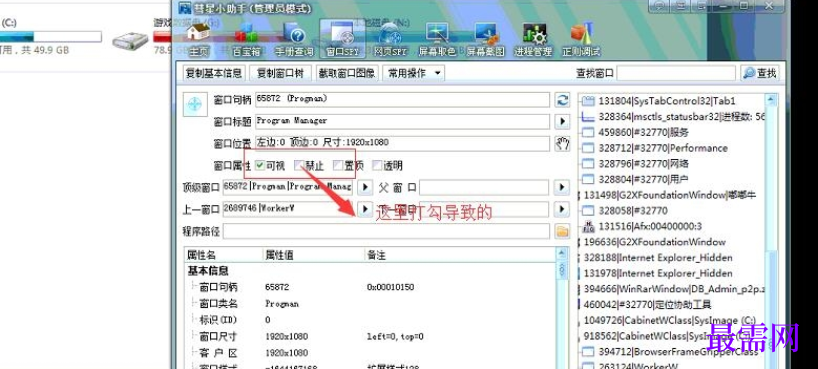Click 截取窗口图像 button

[x=347, y=73]
